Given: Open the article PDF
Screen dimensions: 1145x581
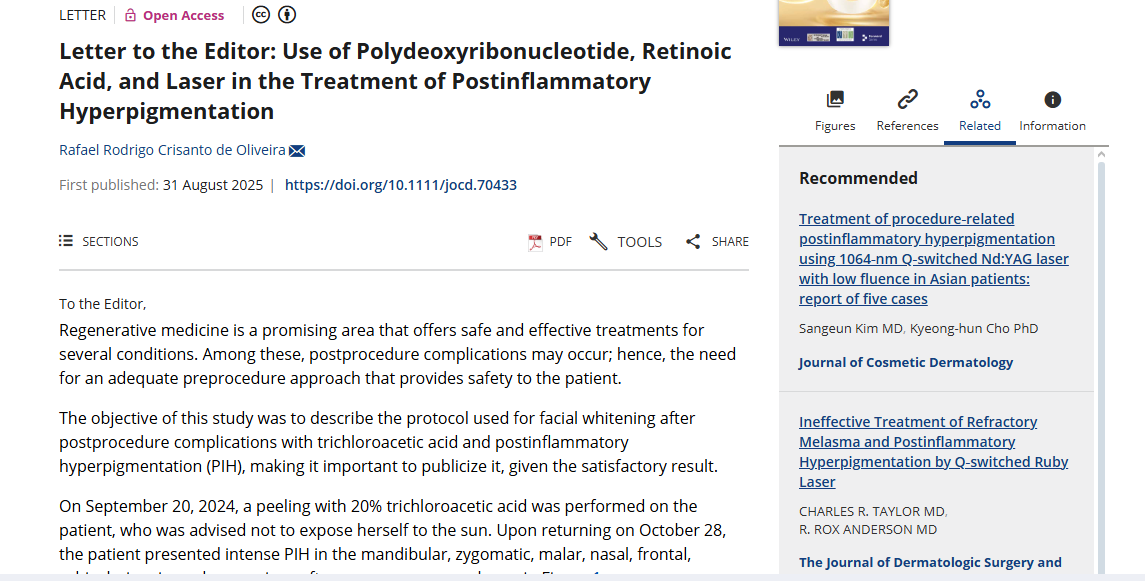Looking at the screenshot, I should point(550,241).
